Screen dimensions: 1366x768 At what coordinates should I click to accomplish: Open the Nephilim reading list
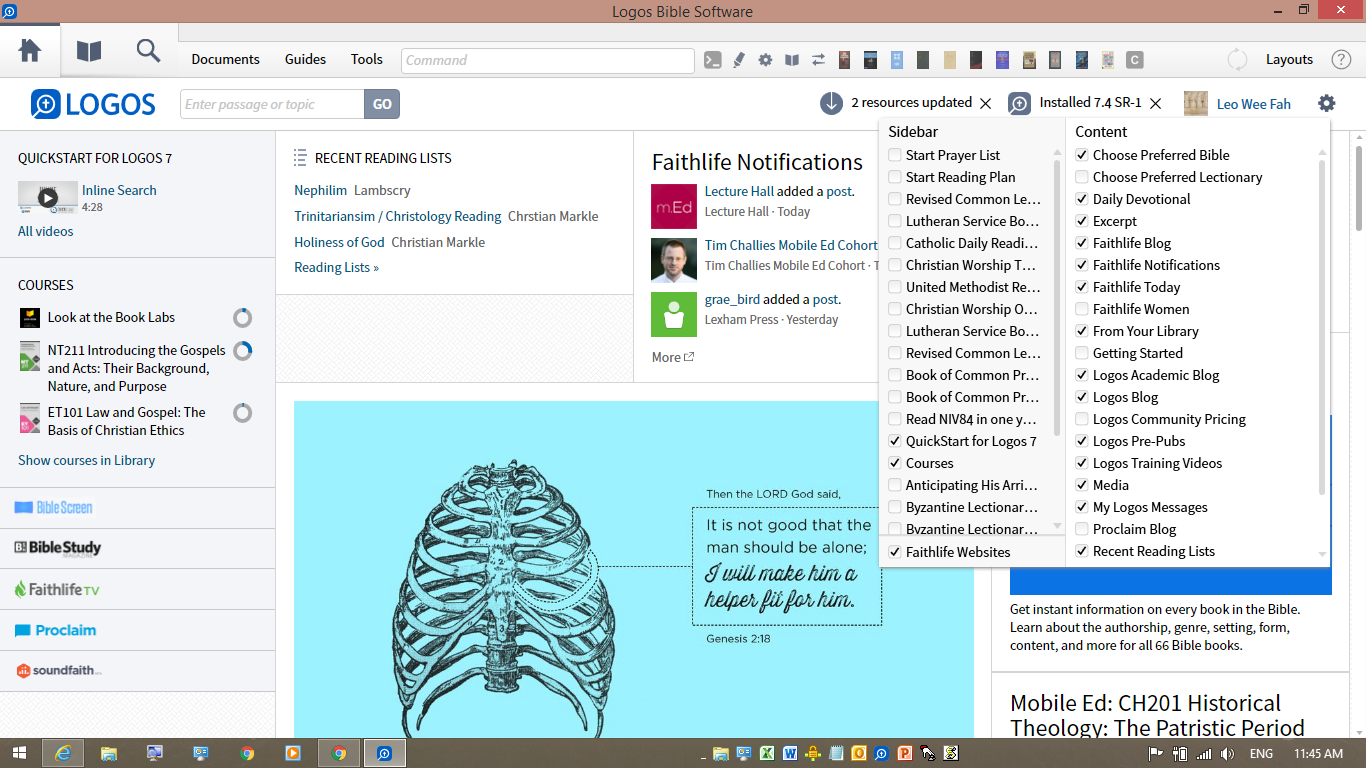click(x=320, y=190)
